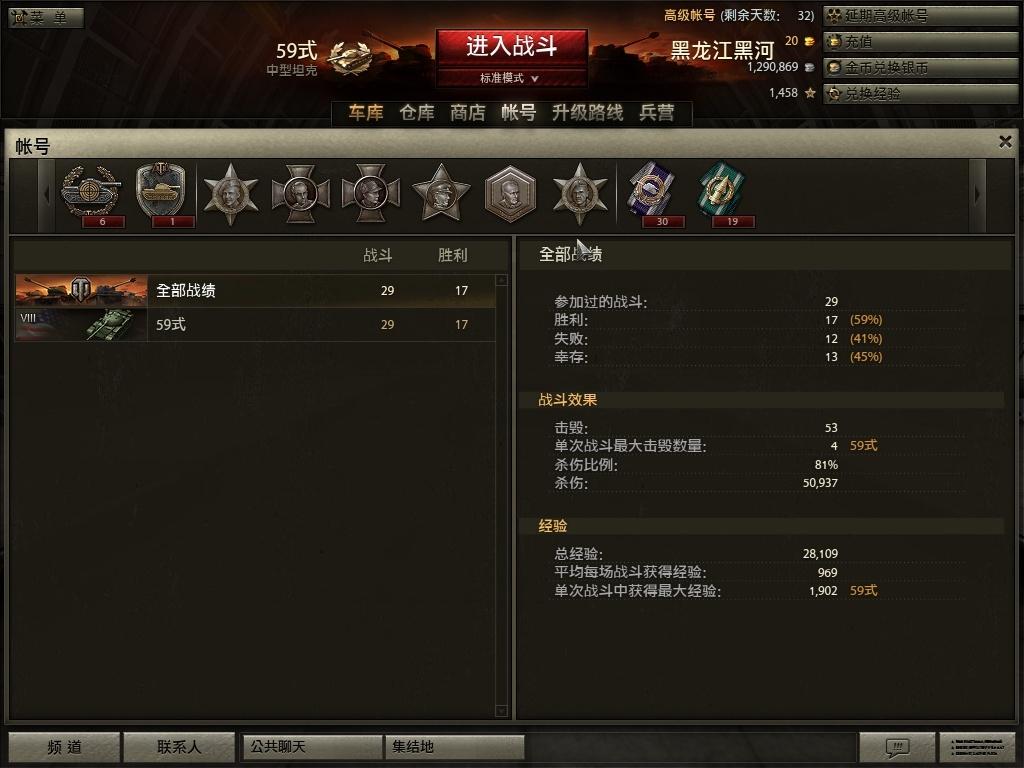Show next medals with the right arrow
Image resolution: width=1024 pixels, height=768 pixels.
977,195
